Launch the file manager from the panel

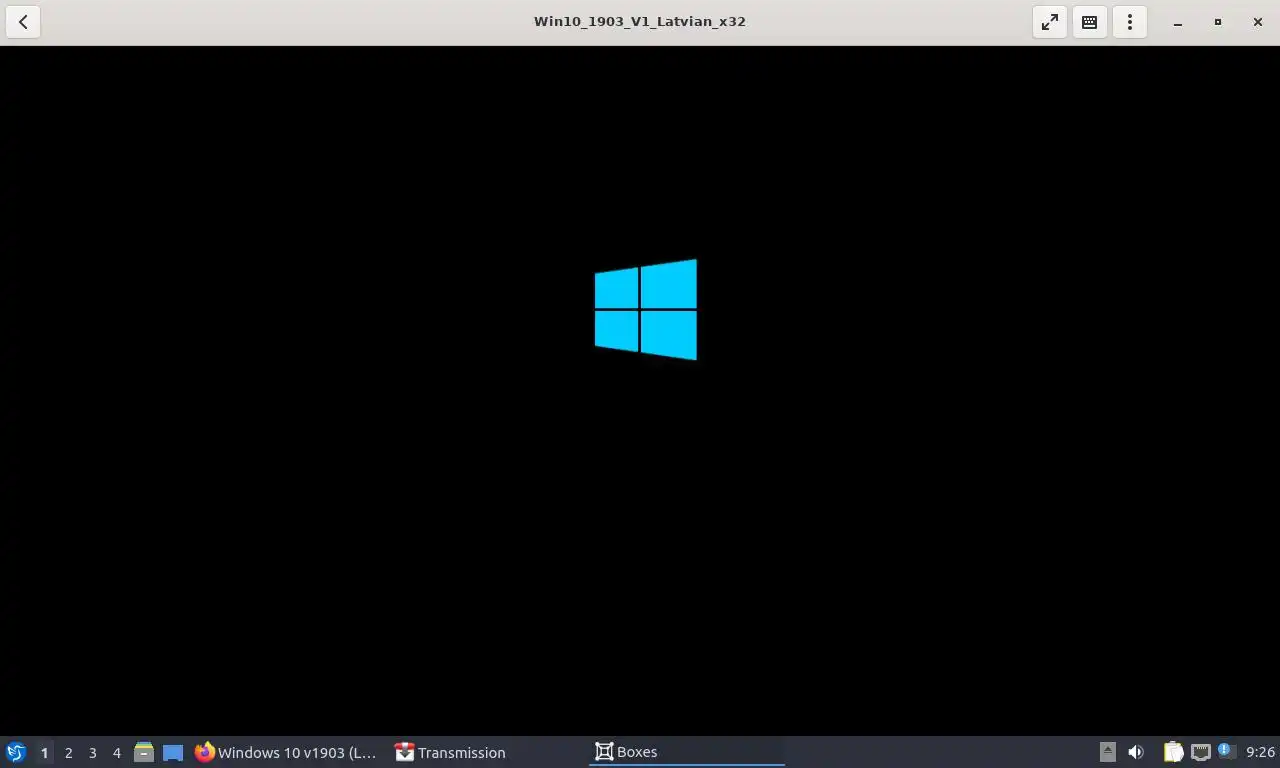point(144,752)
